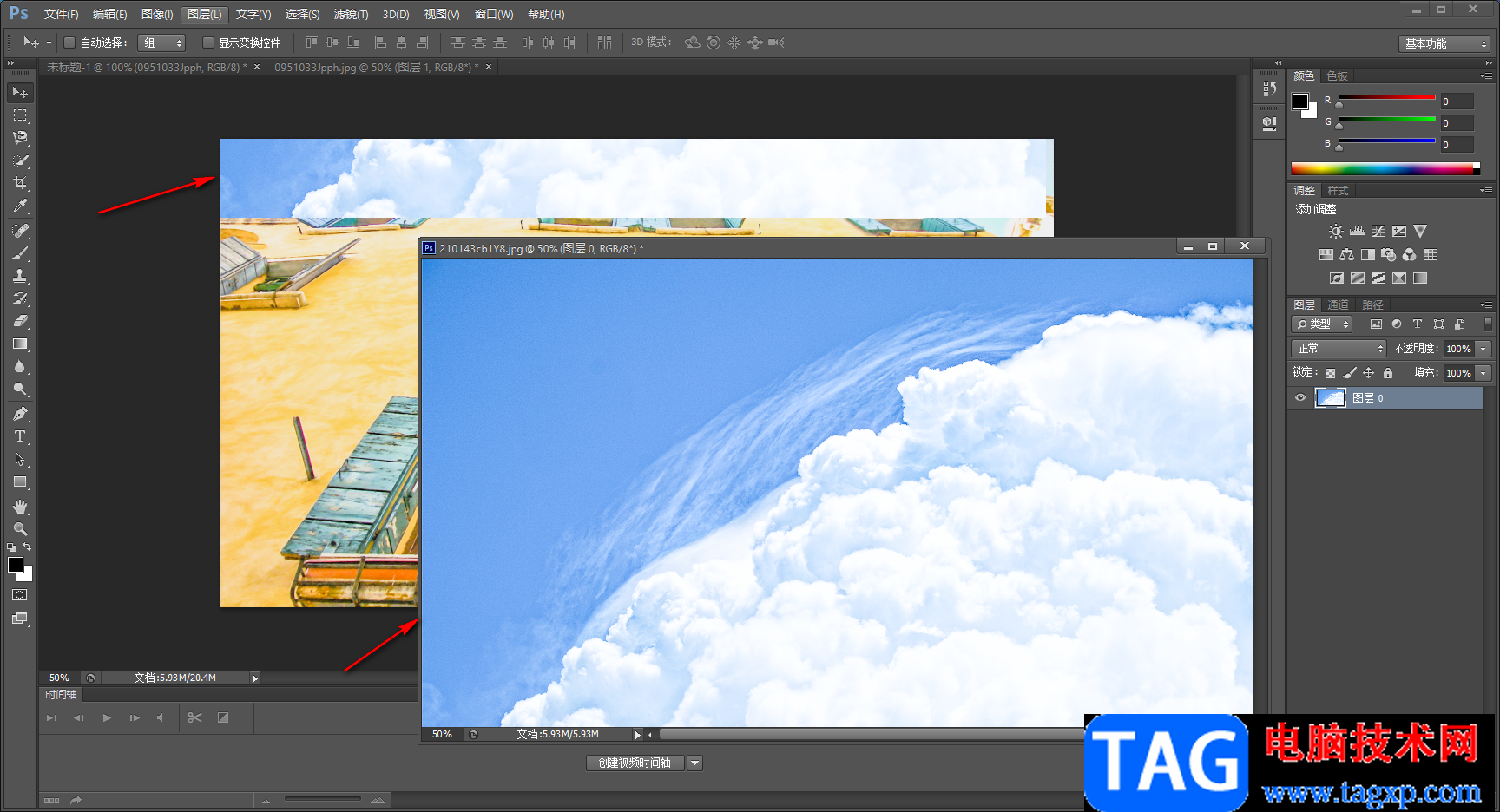Open the 类型 layer filter dropdown
This screenshot has height=812, width=1500.
(1322, 324)
